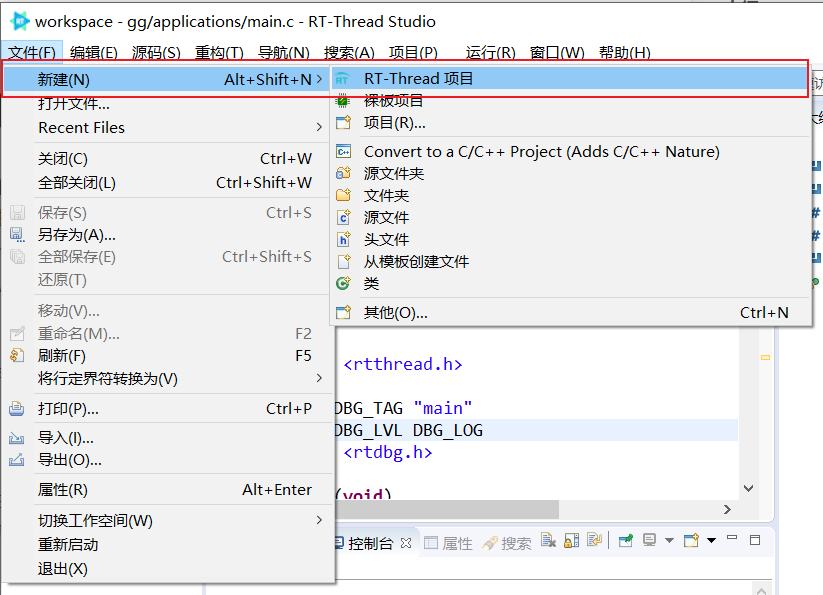Open the 导航(N) menu

(x=283, y=52)
